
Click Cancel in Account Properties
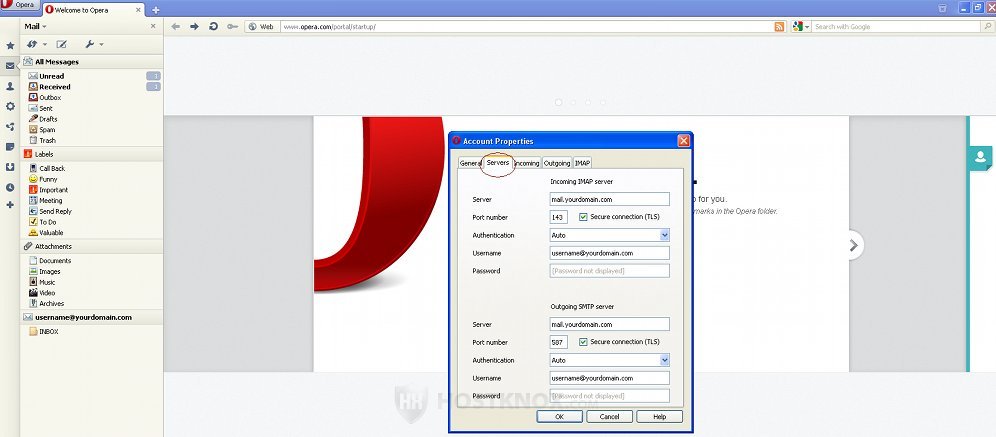[609, 417]
